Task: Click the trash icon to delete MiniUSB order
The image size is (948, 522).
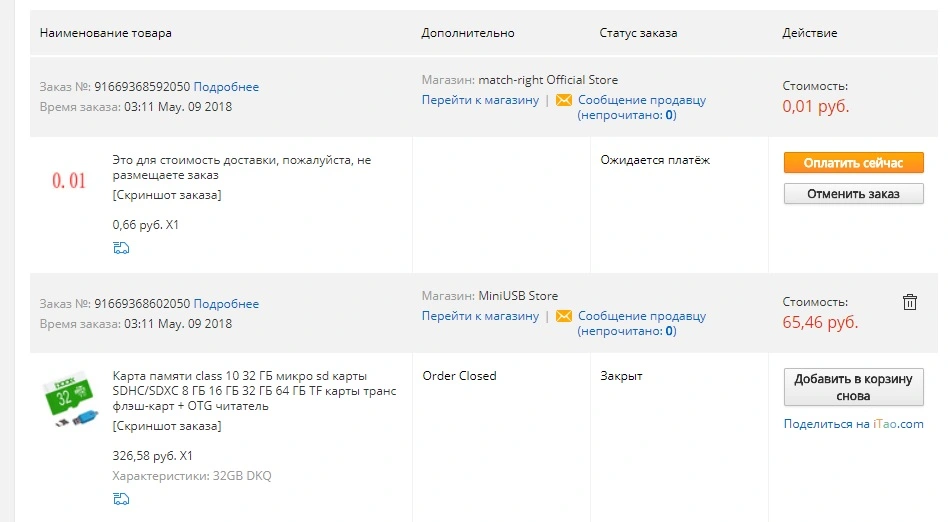Action: coord(909,302)
